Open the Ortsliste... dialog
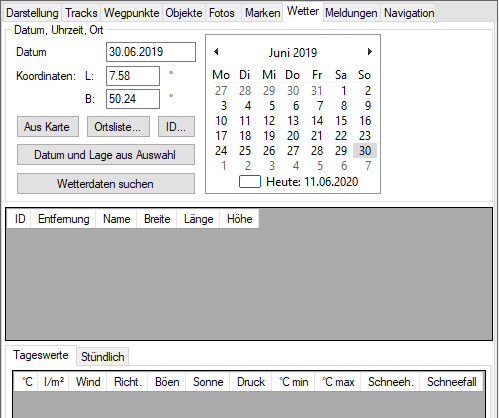499x418 pixels. point(118,127)
